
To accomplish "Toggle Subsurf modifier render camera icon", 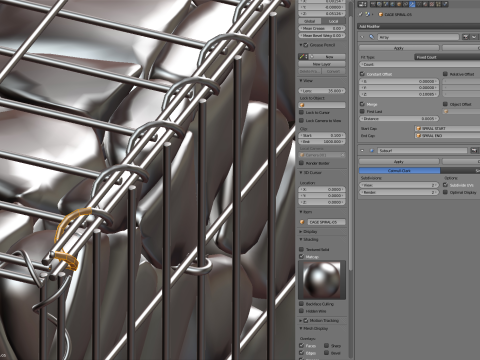I will tap(474, 151).
